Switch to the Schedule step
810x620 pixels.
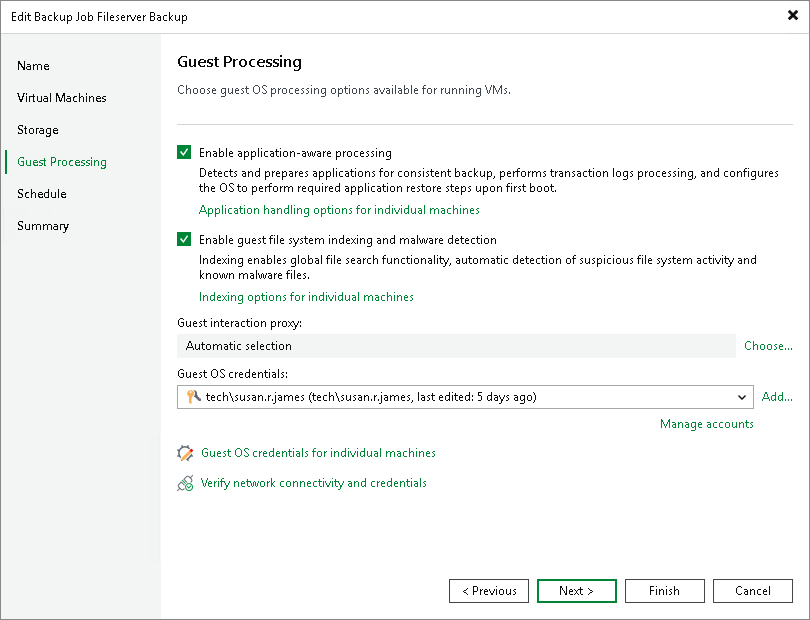(41, 194)
